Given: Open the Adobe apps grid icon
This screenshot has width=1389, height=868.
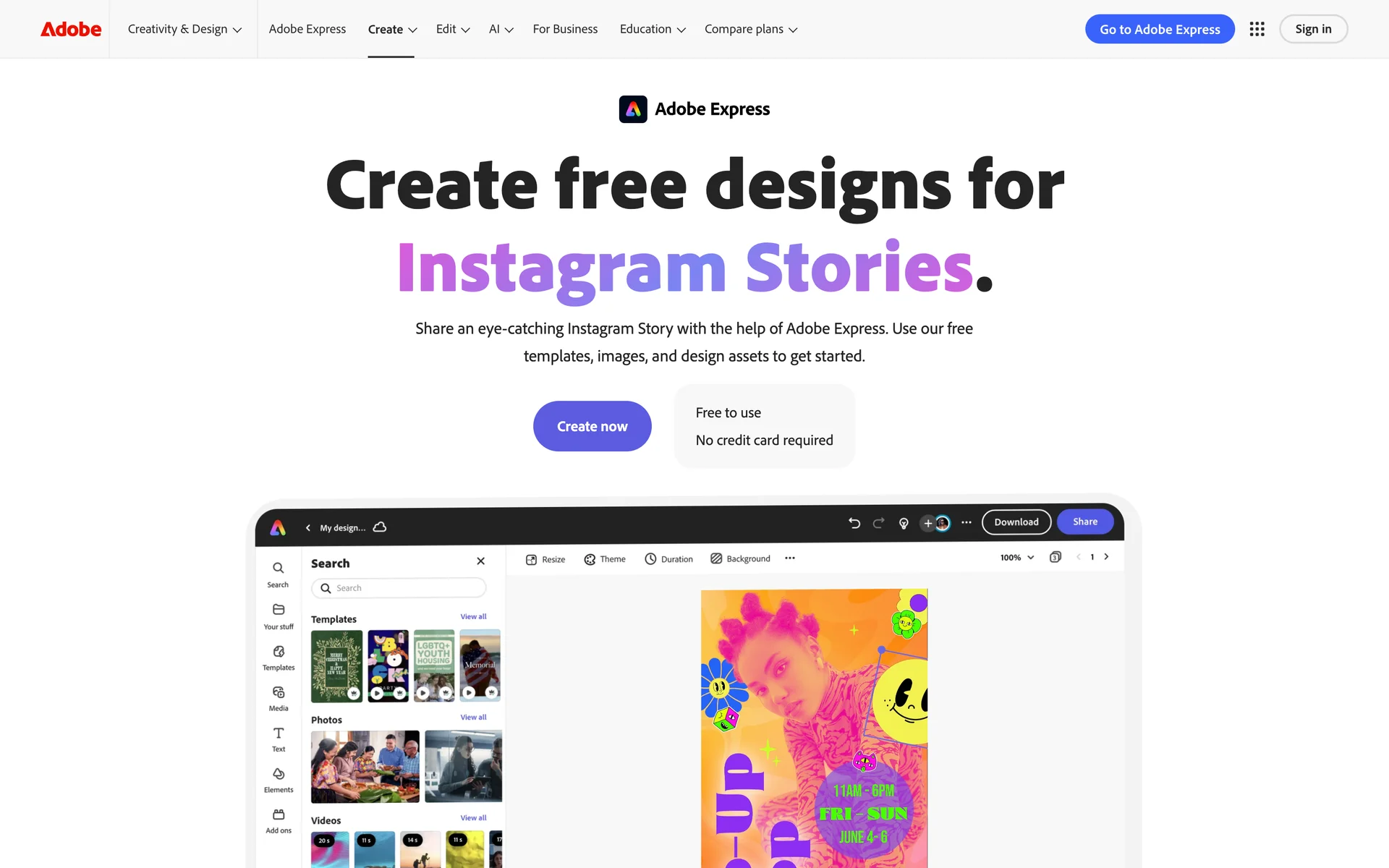Looking at the screenshot, I should coord(1257,29).
